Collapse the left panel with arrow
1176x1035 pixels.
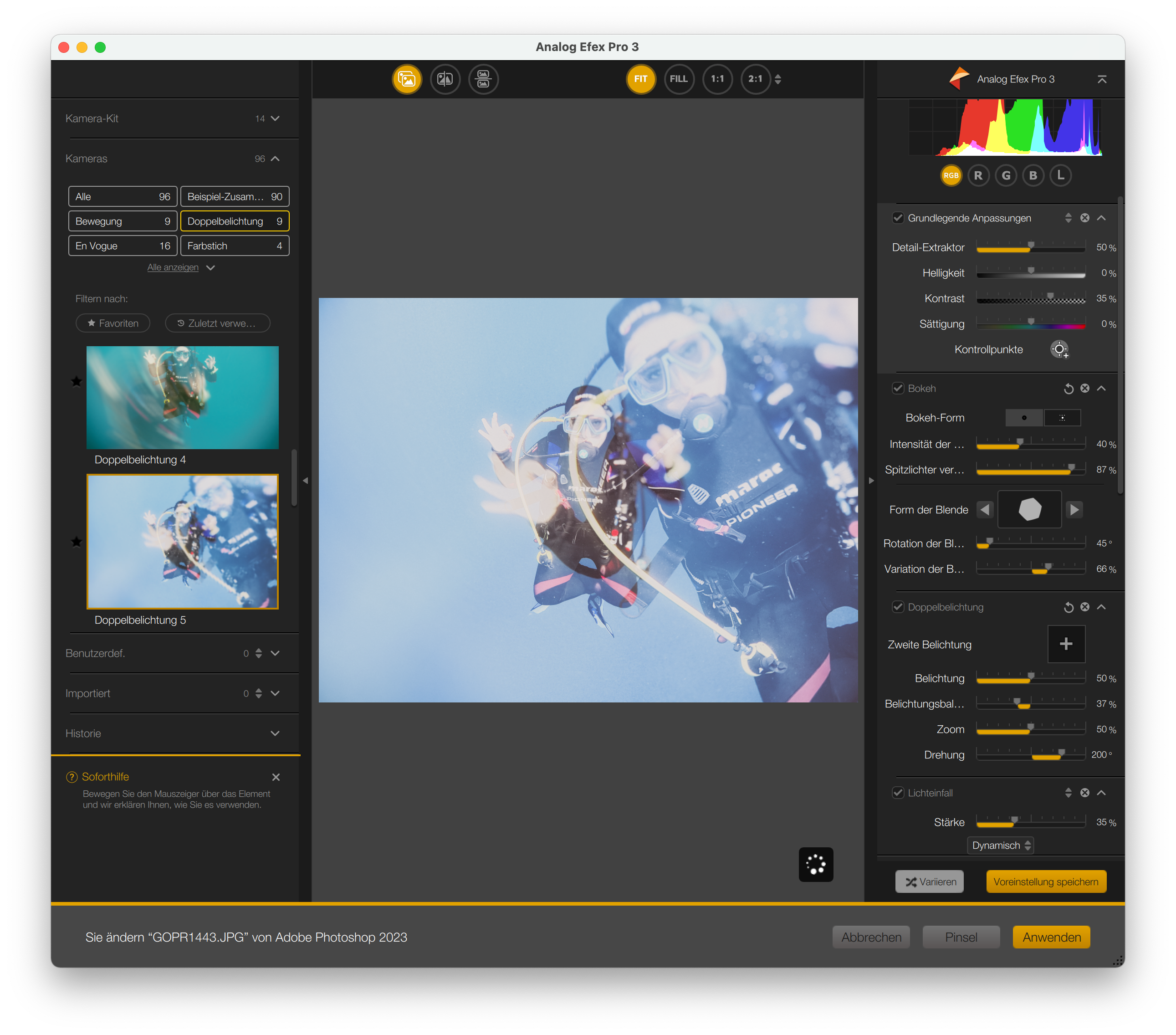coord(306,481)
